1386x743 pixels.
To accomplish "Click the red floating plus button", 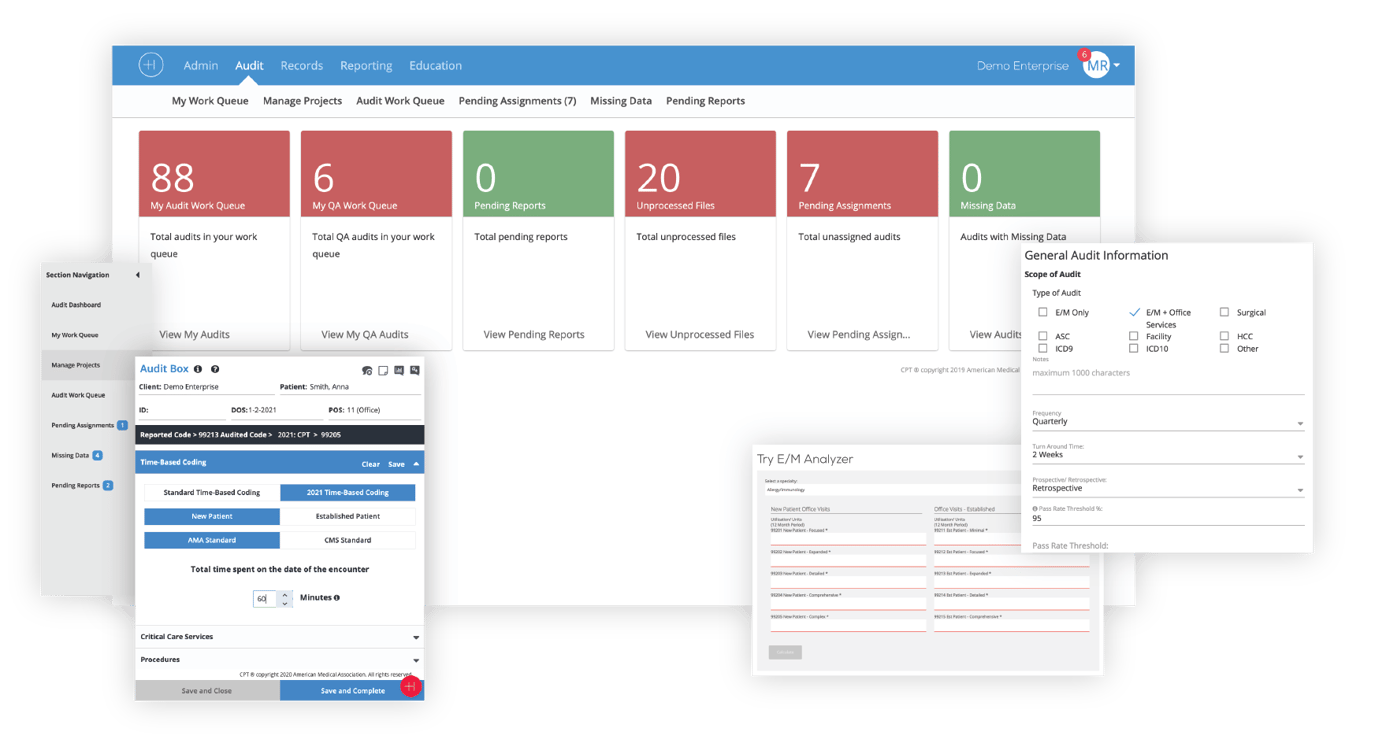I will (x=409, y=687).
